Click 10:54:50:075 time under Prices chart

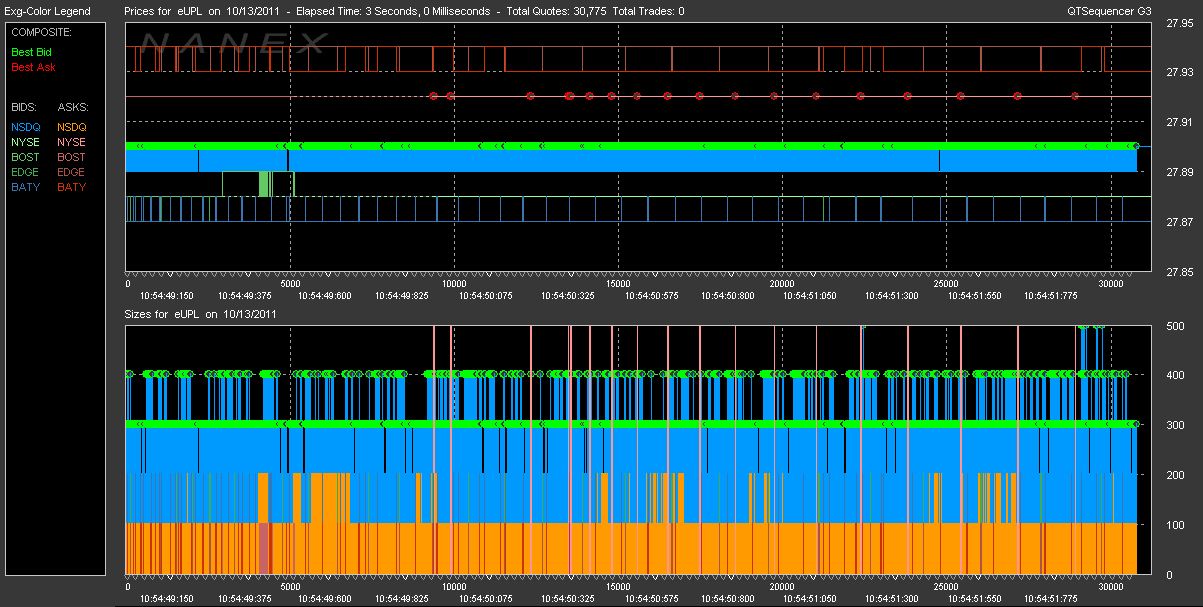click(x=486, y=296)
